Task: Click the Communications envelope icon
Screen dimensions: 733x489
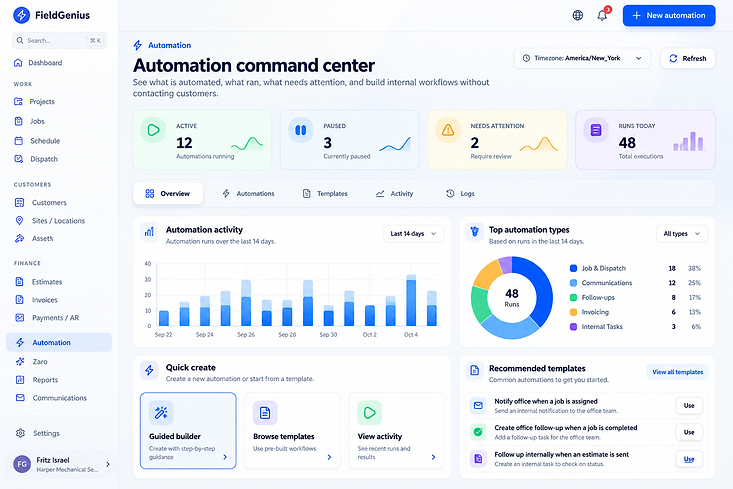Action: pos(20,398)
